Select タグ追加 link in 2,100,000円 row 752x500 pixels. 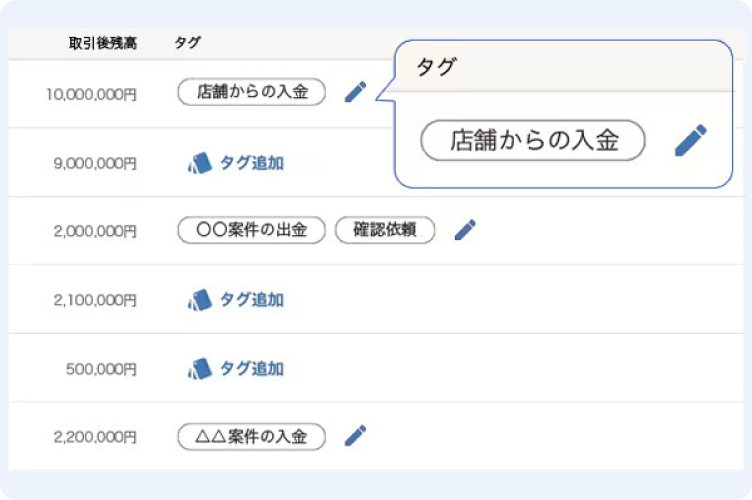[251, 300]
